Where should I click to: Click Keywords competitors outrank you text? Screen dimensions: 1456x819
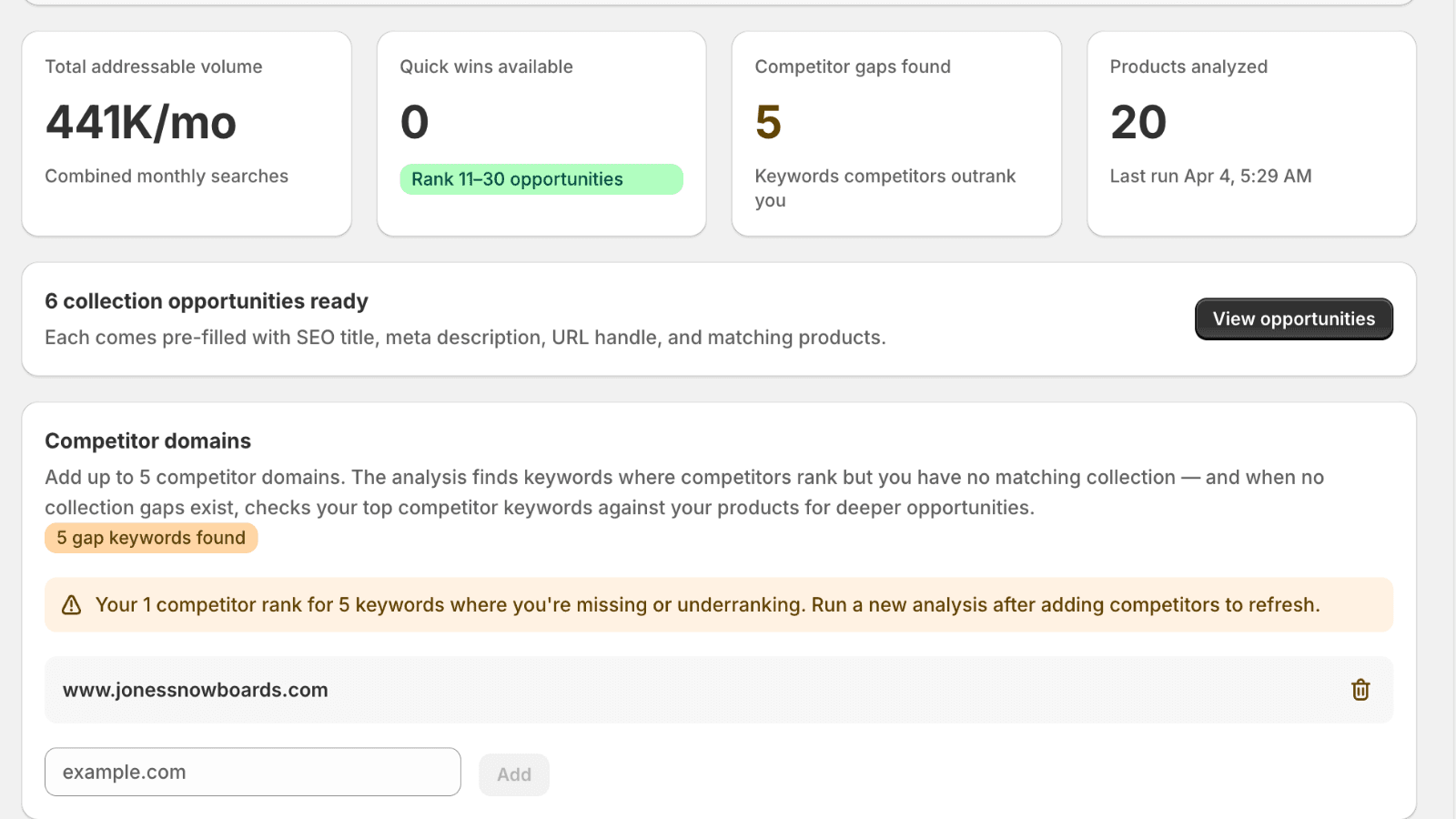pos(885,188)
